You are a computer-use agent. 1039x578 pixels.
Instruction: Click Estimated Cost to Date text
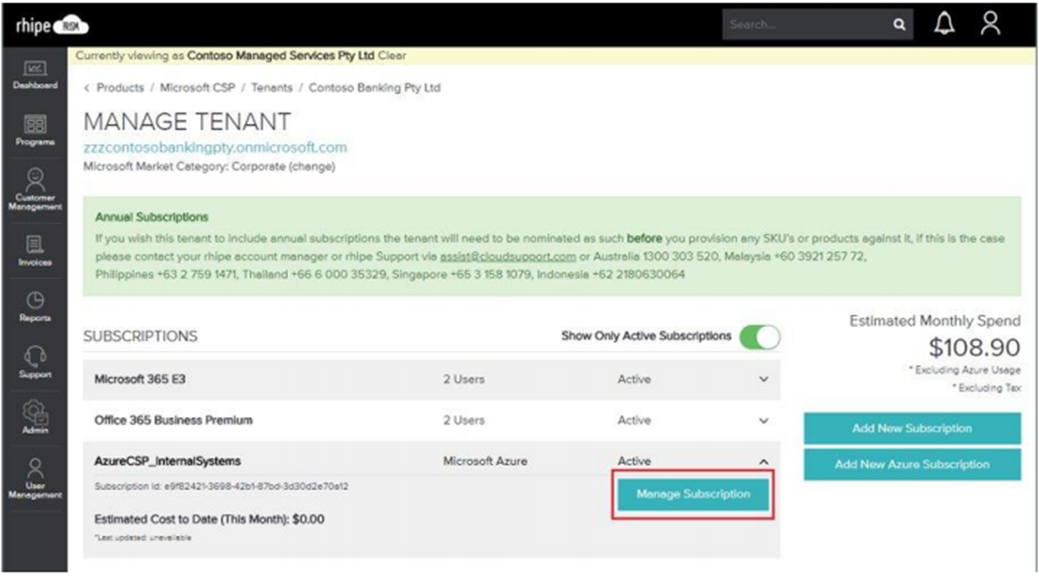pos(209,519)
